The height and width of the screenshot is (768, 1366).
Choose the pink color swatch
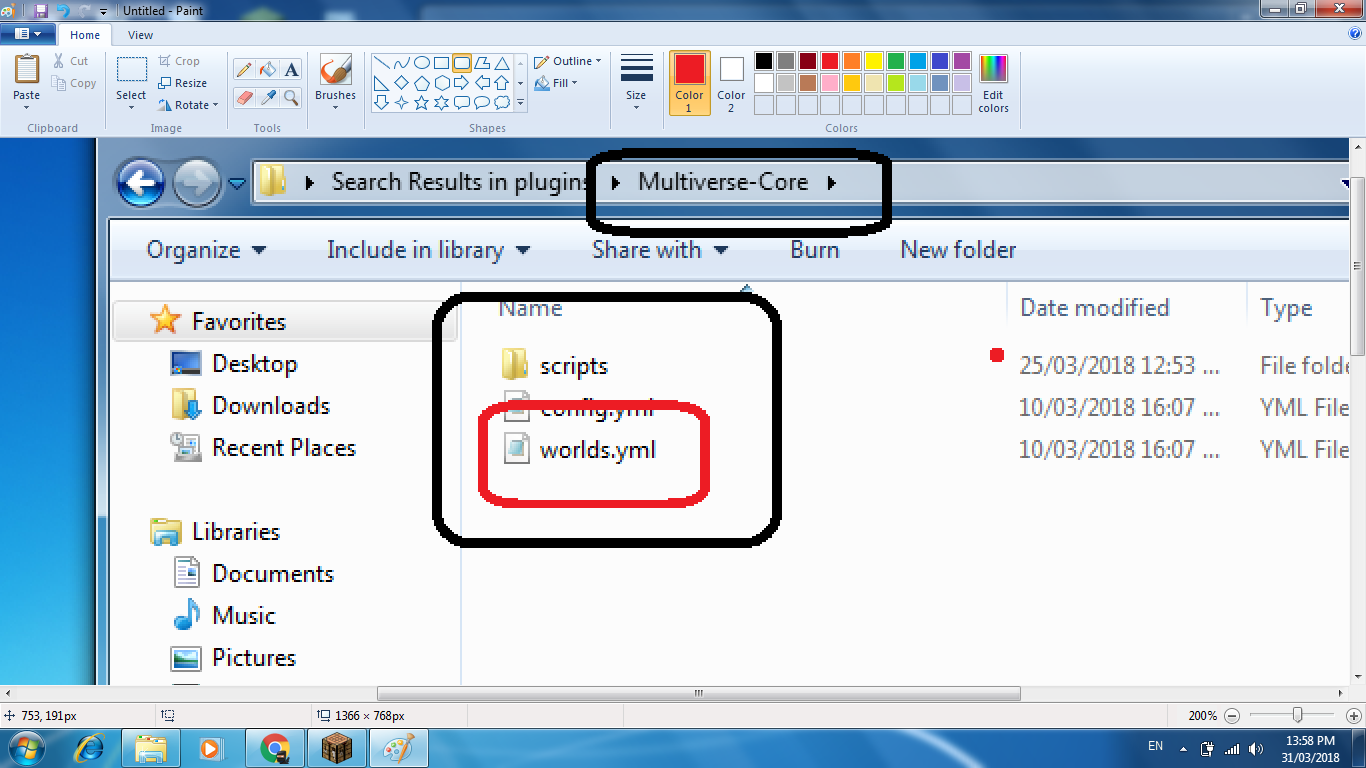(830, 83)
